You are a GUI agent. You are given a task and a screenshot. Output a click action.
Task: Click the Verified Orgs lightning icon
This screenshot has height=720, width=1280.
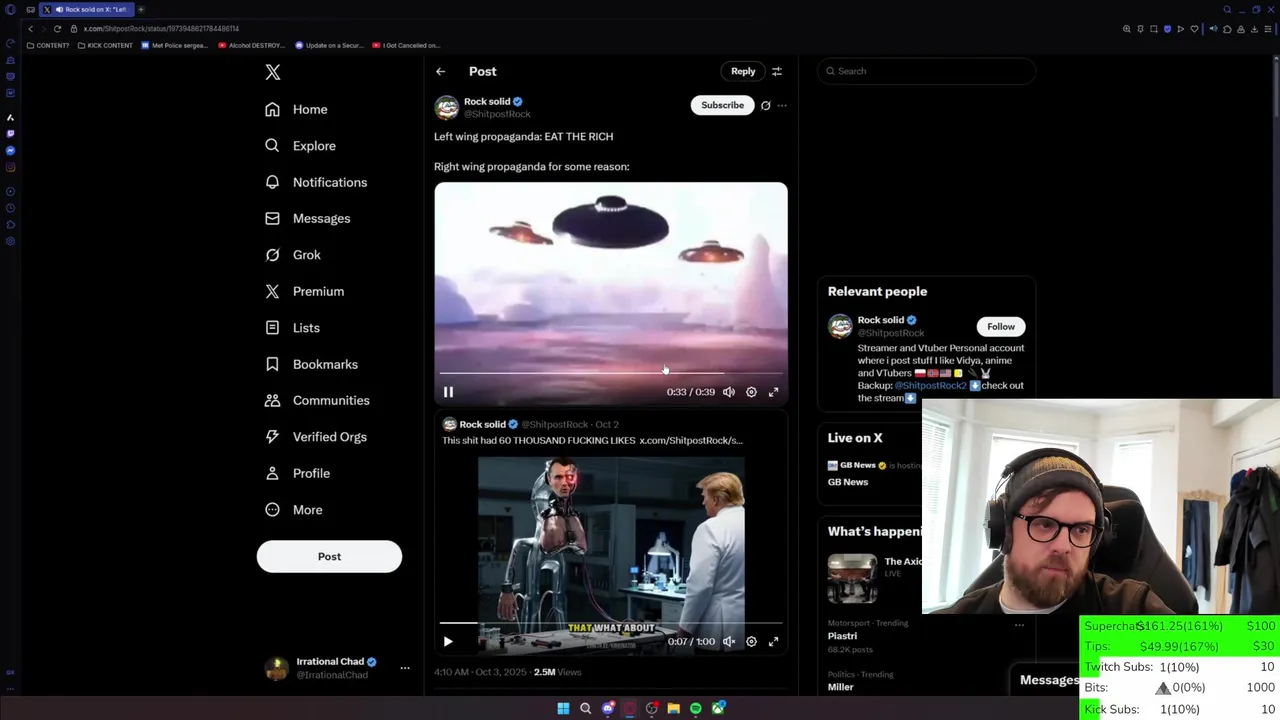coord(272,437)
